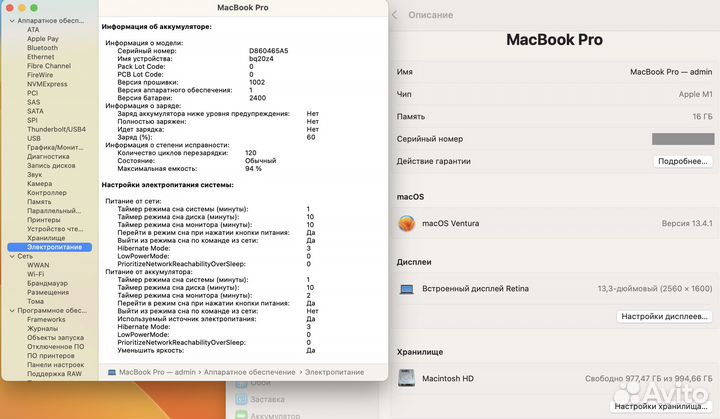
Task: Select Frameworks in the software tree
Action: point(46,320)
